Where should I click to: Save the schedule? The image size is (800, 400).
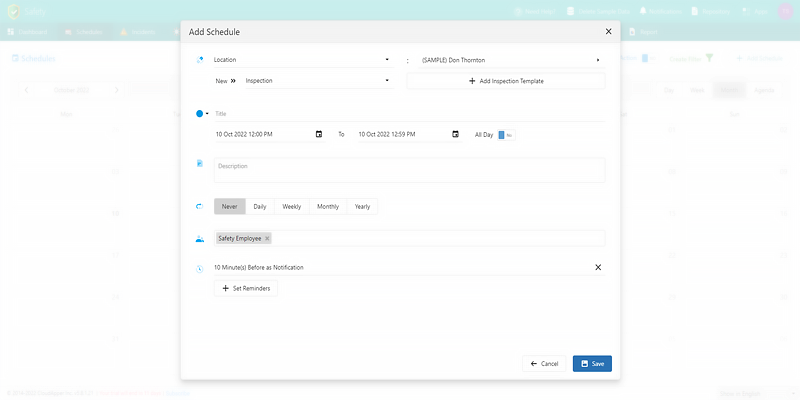592,363
